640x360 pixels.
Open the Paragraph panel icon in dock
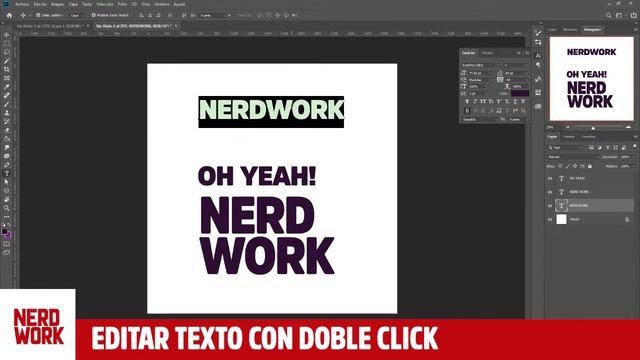(x=538, y=65)
